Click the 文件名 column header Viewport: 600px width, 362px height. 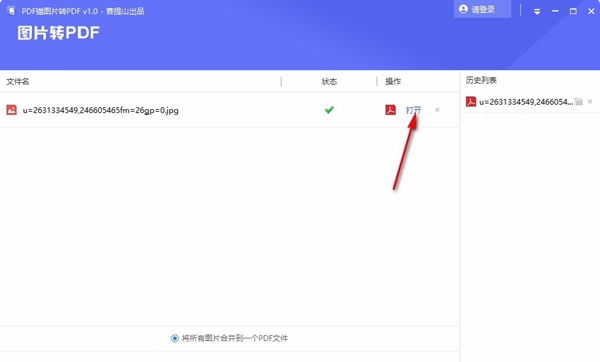click(x=18, y=82)
